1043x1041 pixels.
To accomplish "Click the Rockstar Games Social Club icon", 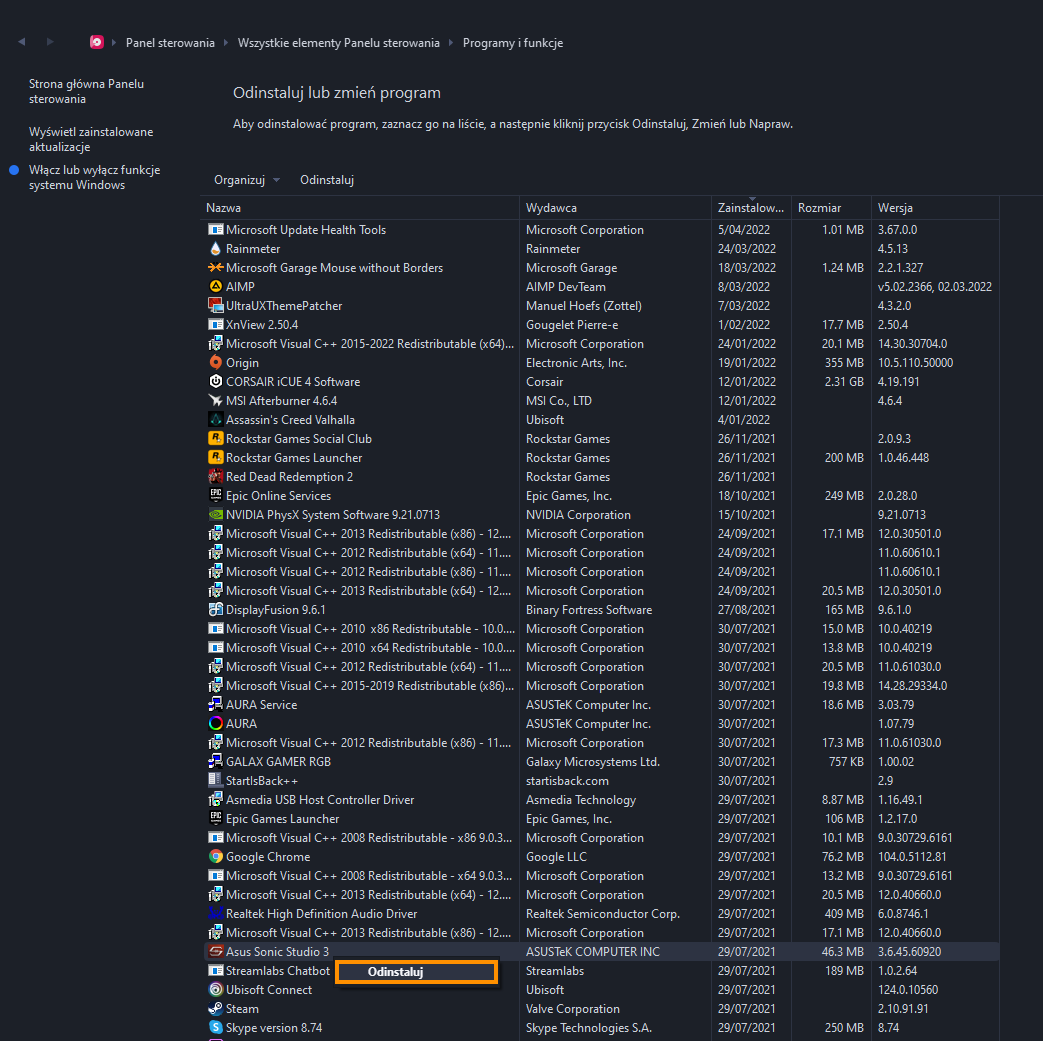I will pos(215,438).
